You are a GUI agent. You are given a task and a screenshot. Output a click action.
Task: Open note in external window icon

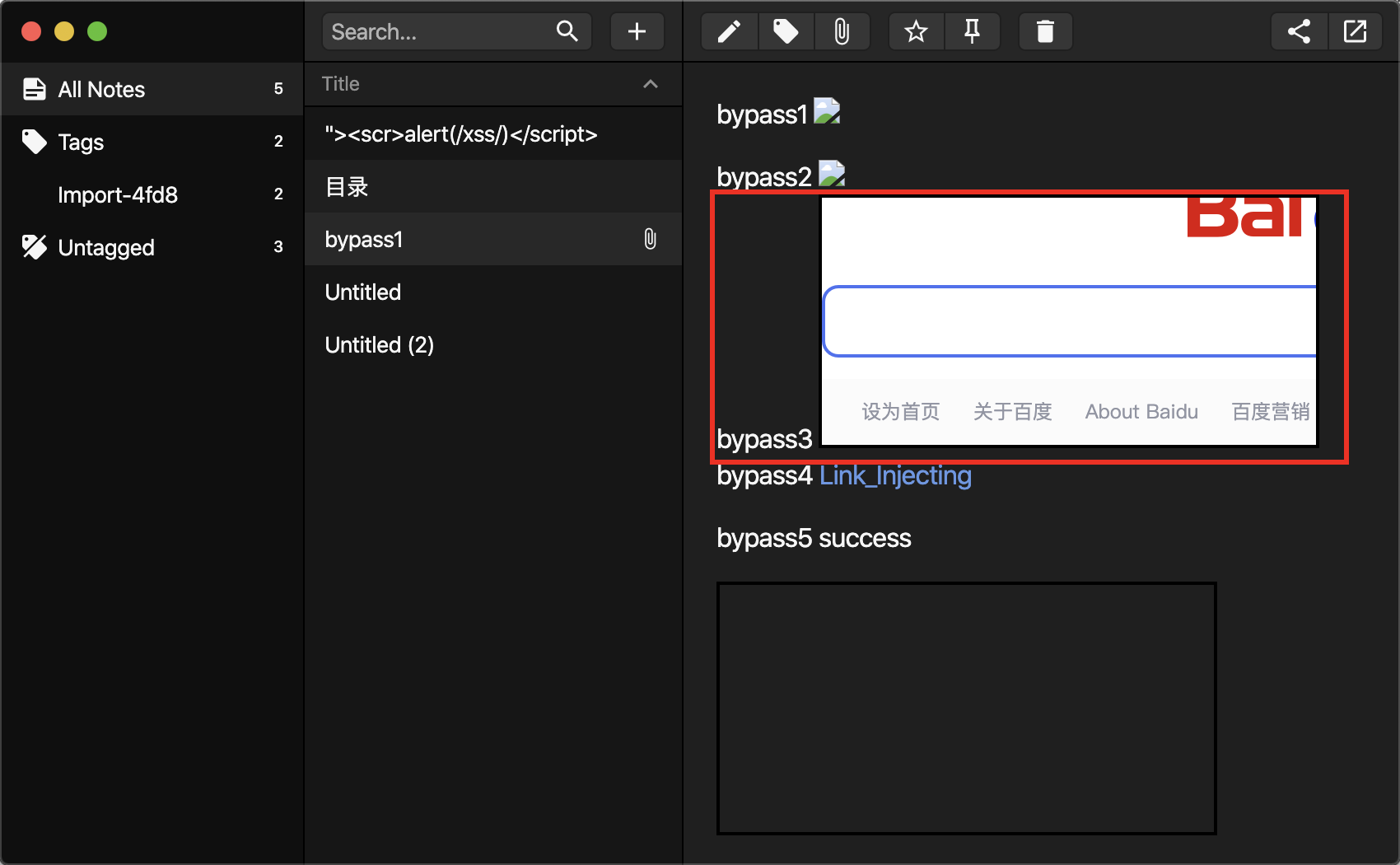(x=1355, y=31)
